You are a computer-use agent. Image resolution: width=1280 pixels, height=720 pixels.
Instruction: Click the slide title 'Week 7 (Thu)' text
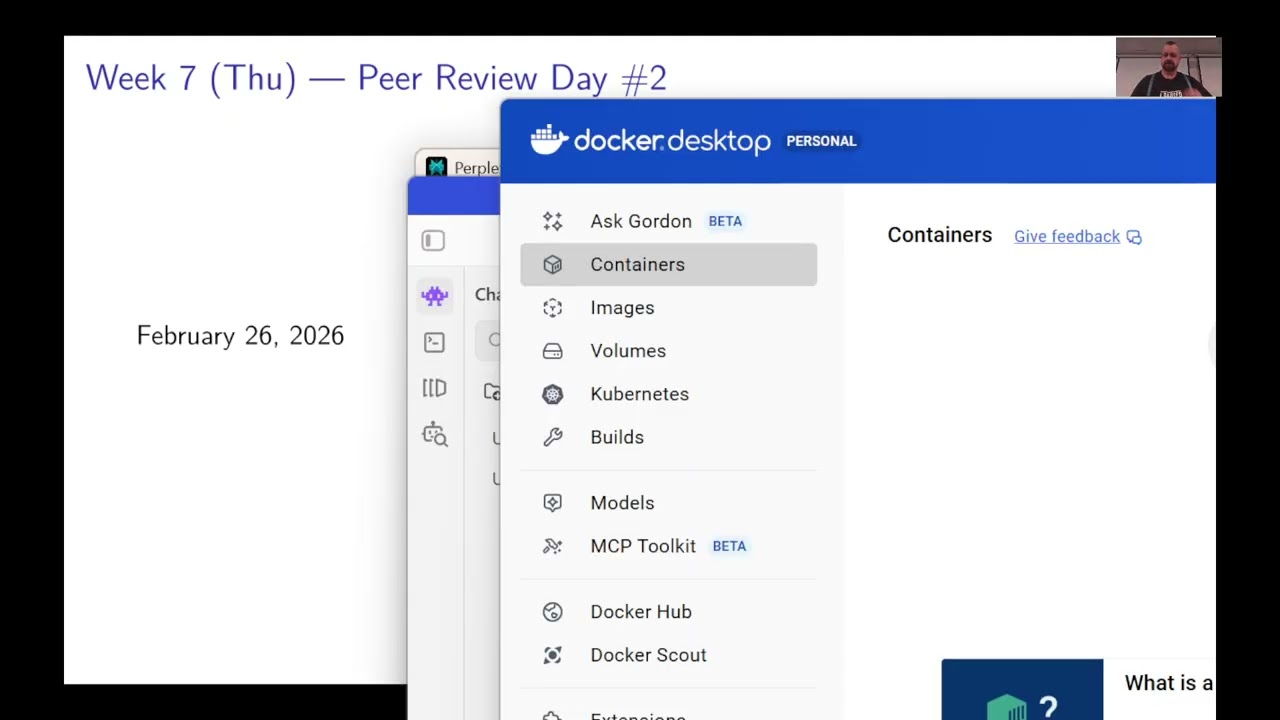[191, 78]
